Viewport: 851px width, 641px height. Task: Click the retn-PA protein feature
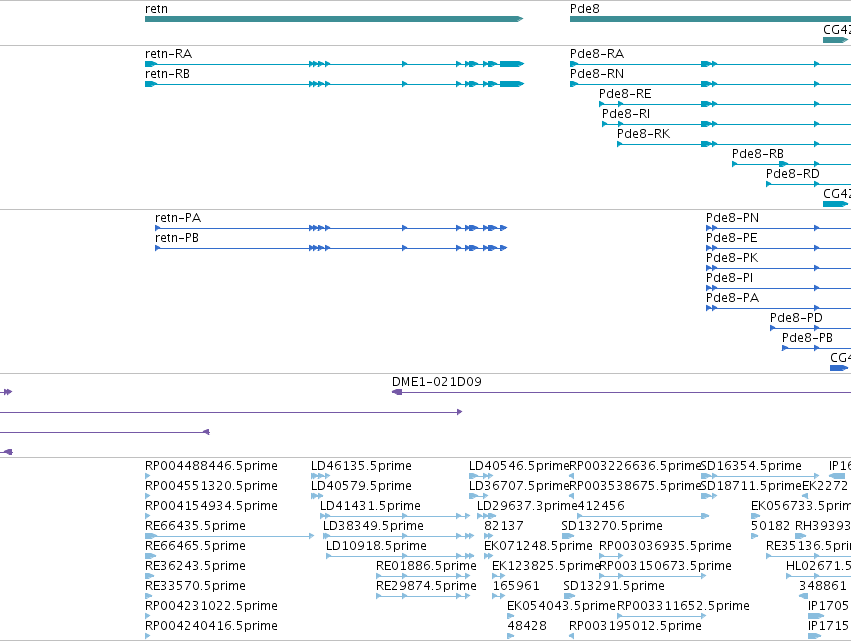(331, 228)
